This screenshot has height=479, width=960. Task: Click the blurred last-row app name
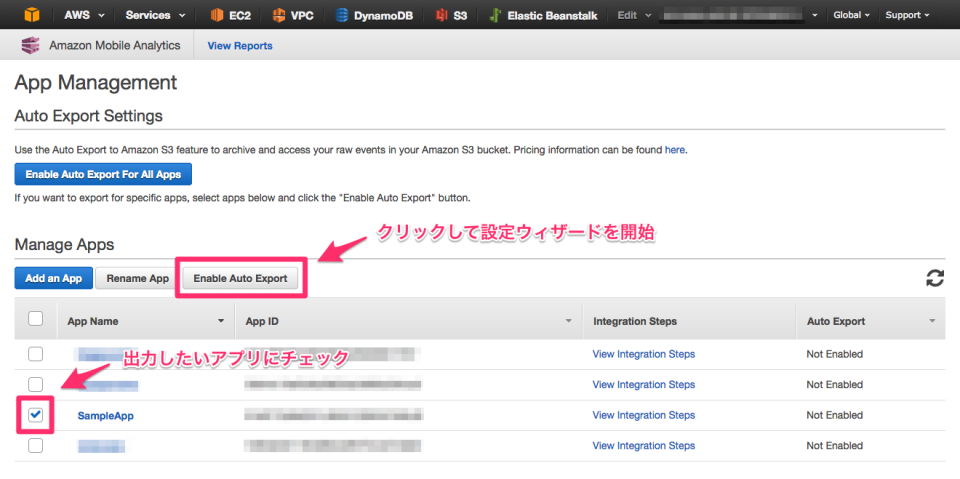click(102, 445)
